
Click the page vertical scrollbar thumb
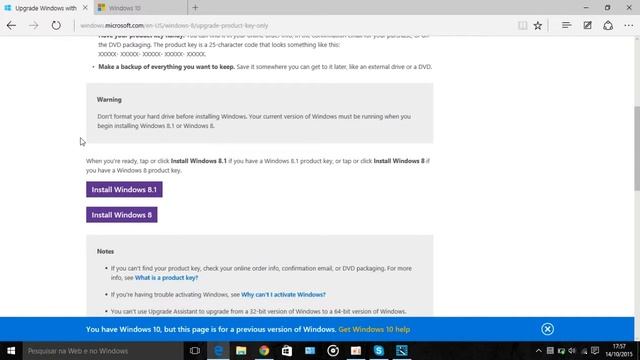[637, 148]
